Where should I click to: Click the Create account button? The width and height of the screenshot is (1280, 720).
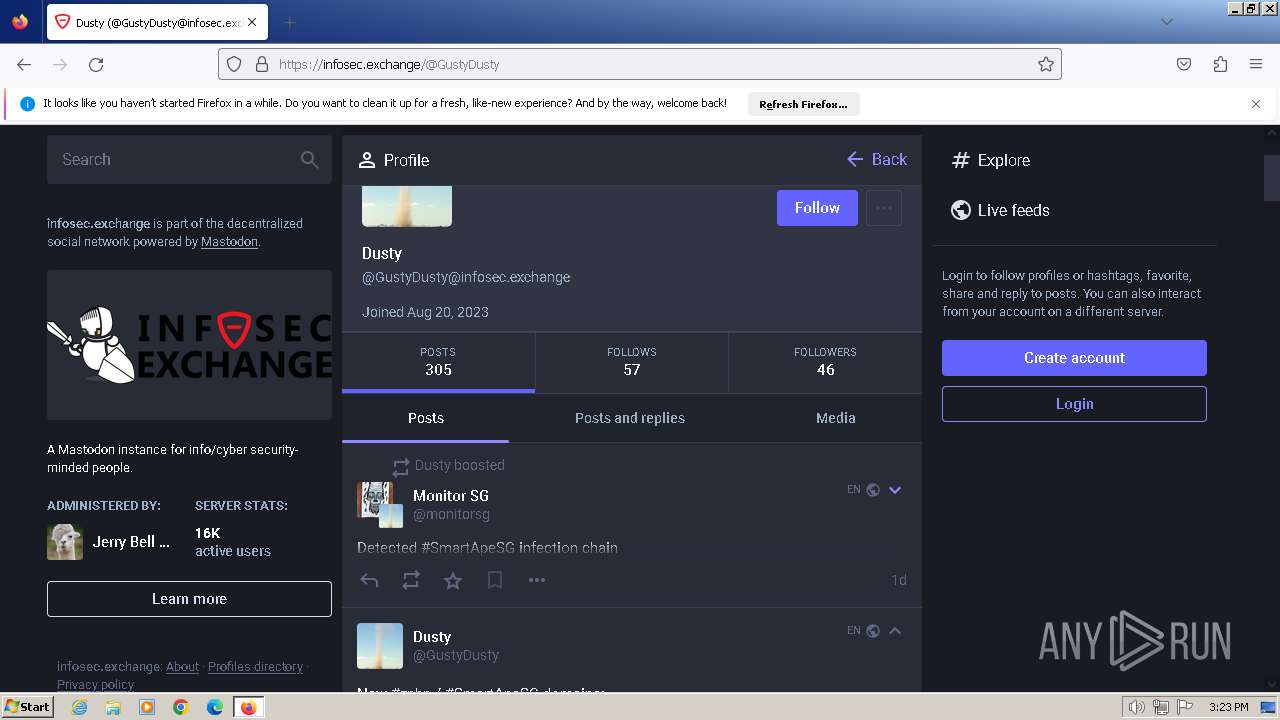[x=1074, y=358]
